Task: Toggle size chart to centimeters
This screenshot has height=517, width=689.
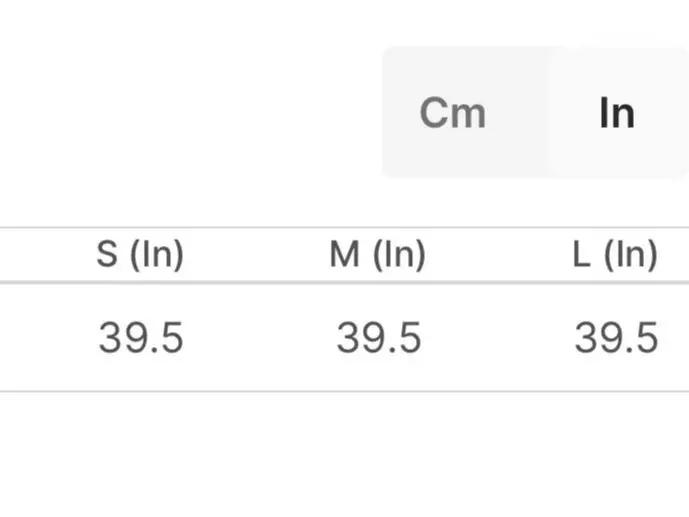Action: [453, 112]
